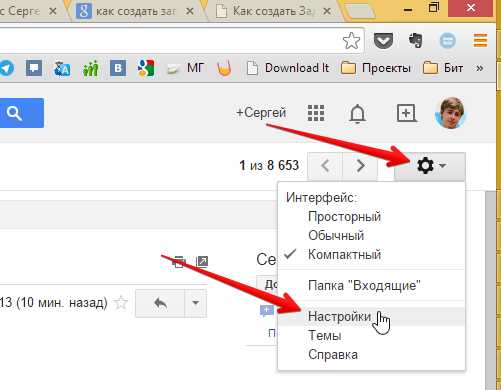501x390 pixels.
Task: Open the Chrome hamburger menu
Action: (x=480, y=41)
